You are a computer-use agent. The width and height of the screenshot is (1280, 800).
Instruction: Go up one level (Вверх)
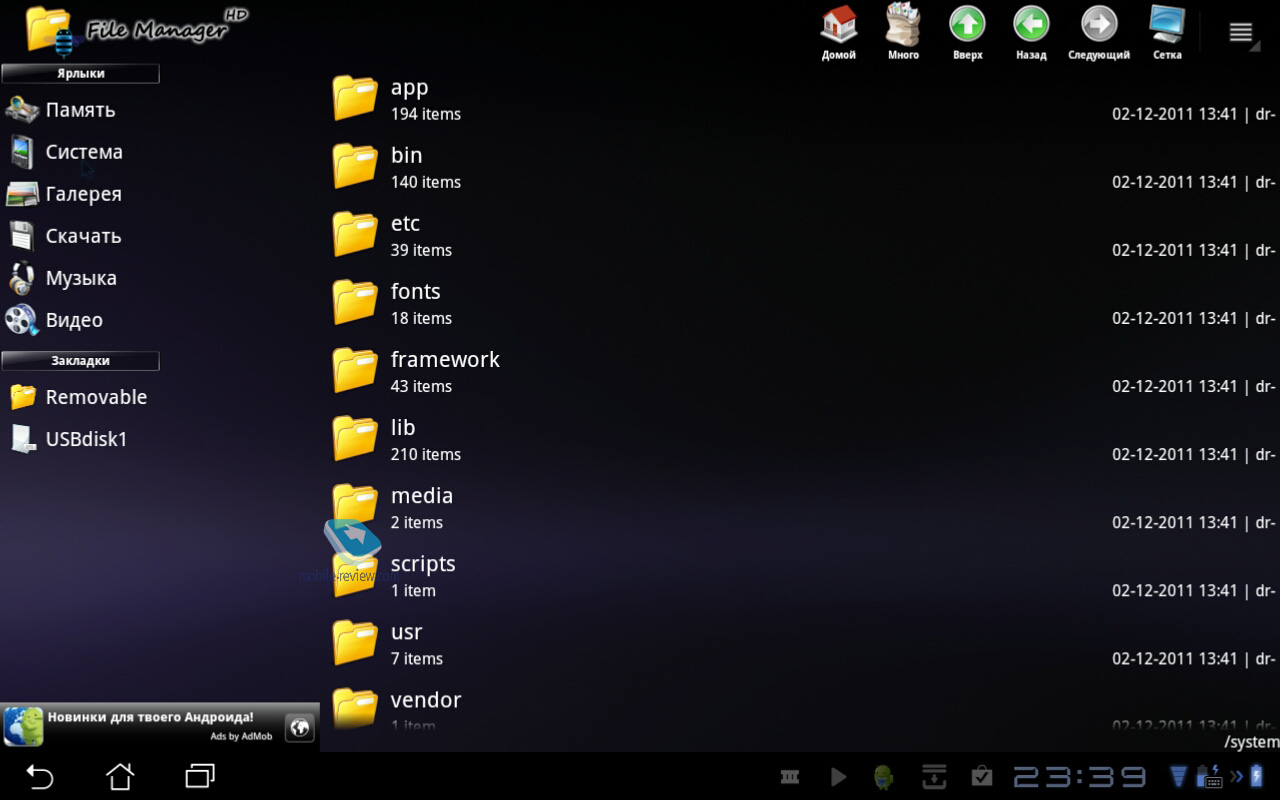click(x=967, y=32)
